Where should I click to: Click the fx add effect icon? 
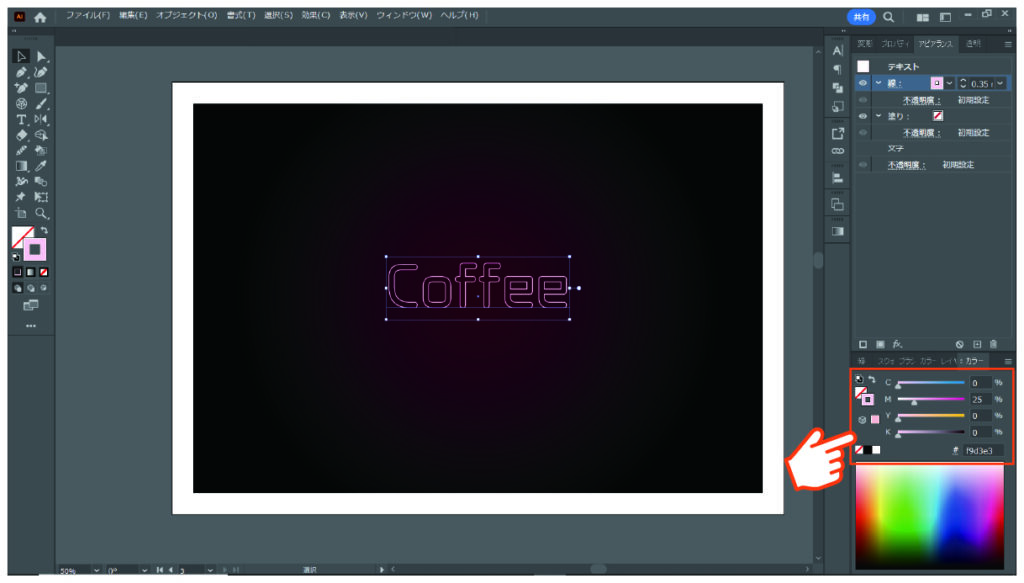(897, 344)
